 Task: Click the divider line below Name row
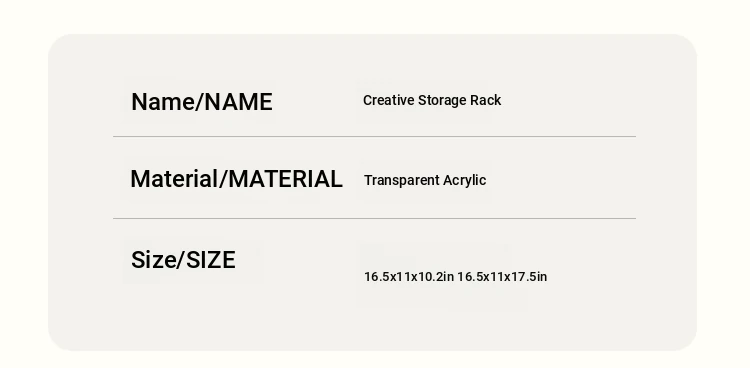tap(375, 136)
